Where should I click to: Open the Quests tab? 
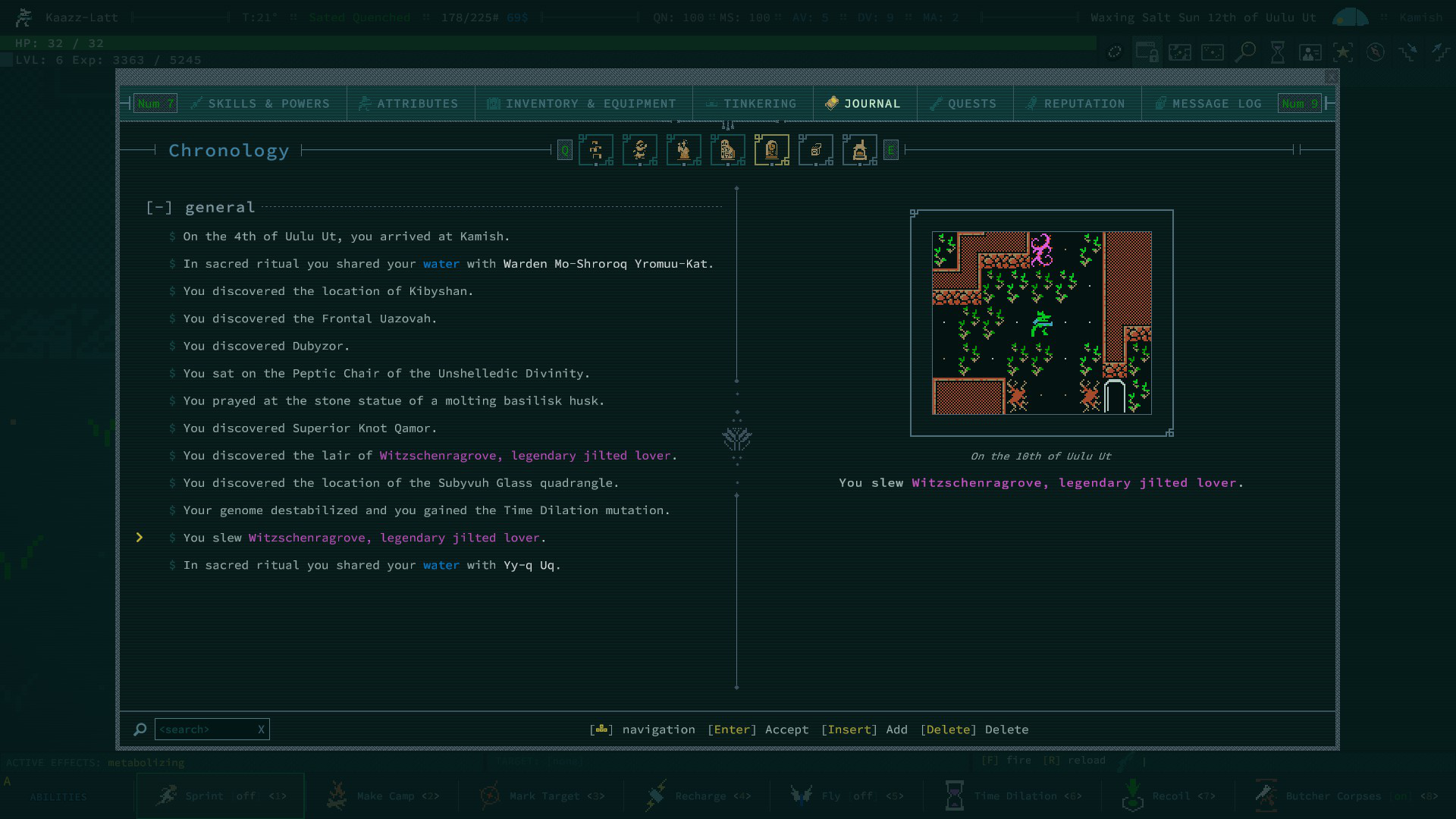click(964, 104)
